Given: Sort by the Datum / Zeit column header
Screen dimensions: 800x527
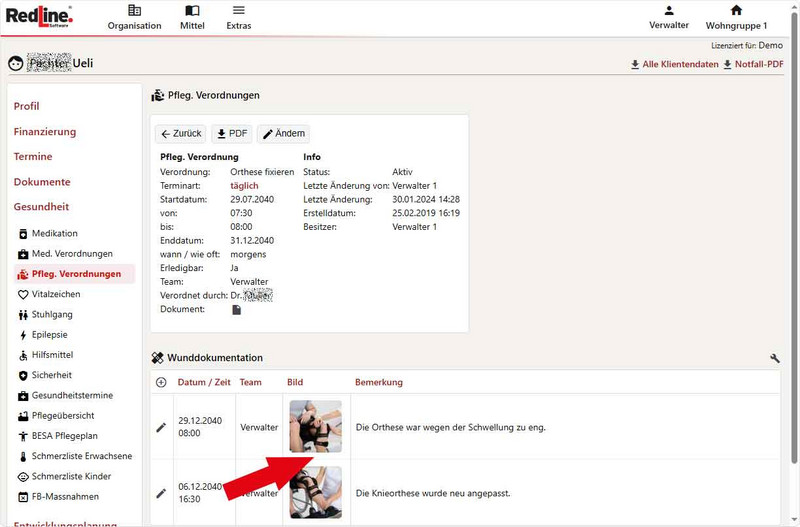Looking at the screenshot, I should click(x=204, y=382).
